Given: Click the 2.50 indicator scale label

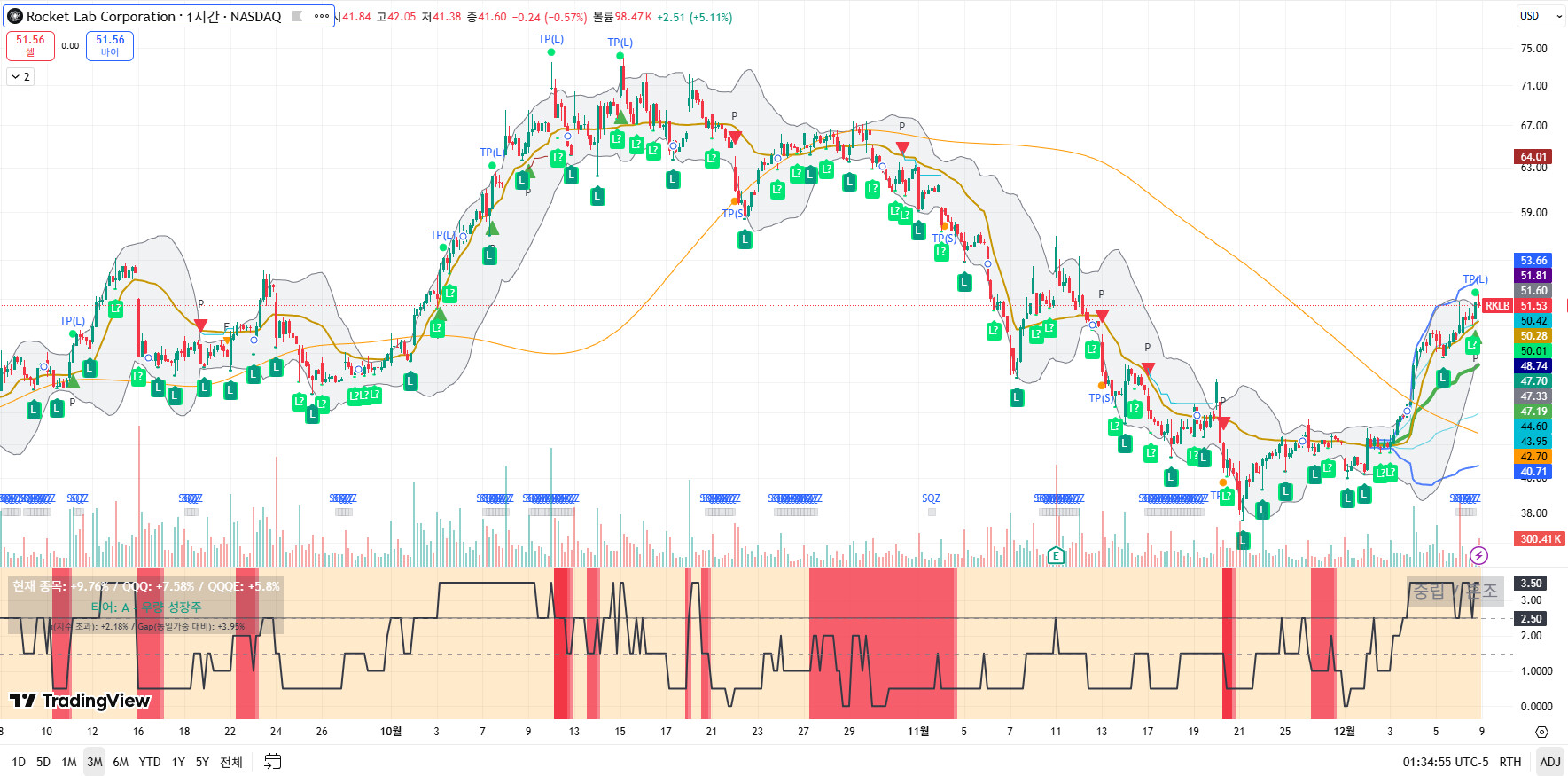Looking at the screenshot, I should [1531, 619].
